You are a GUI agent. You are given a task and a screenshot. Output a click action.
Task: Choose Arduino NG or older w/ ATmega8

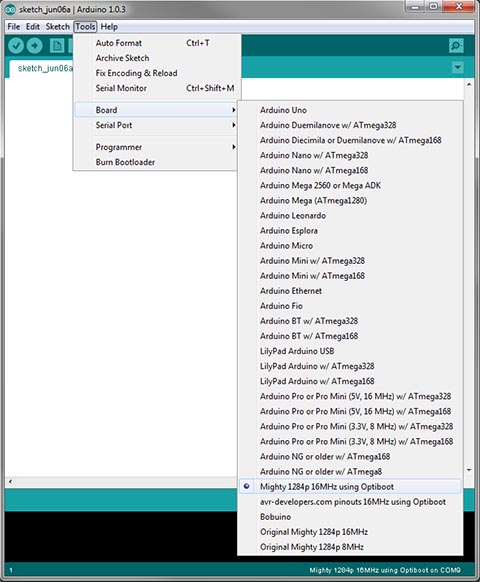(x=350, y=472)
